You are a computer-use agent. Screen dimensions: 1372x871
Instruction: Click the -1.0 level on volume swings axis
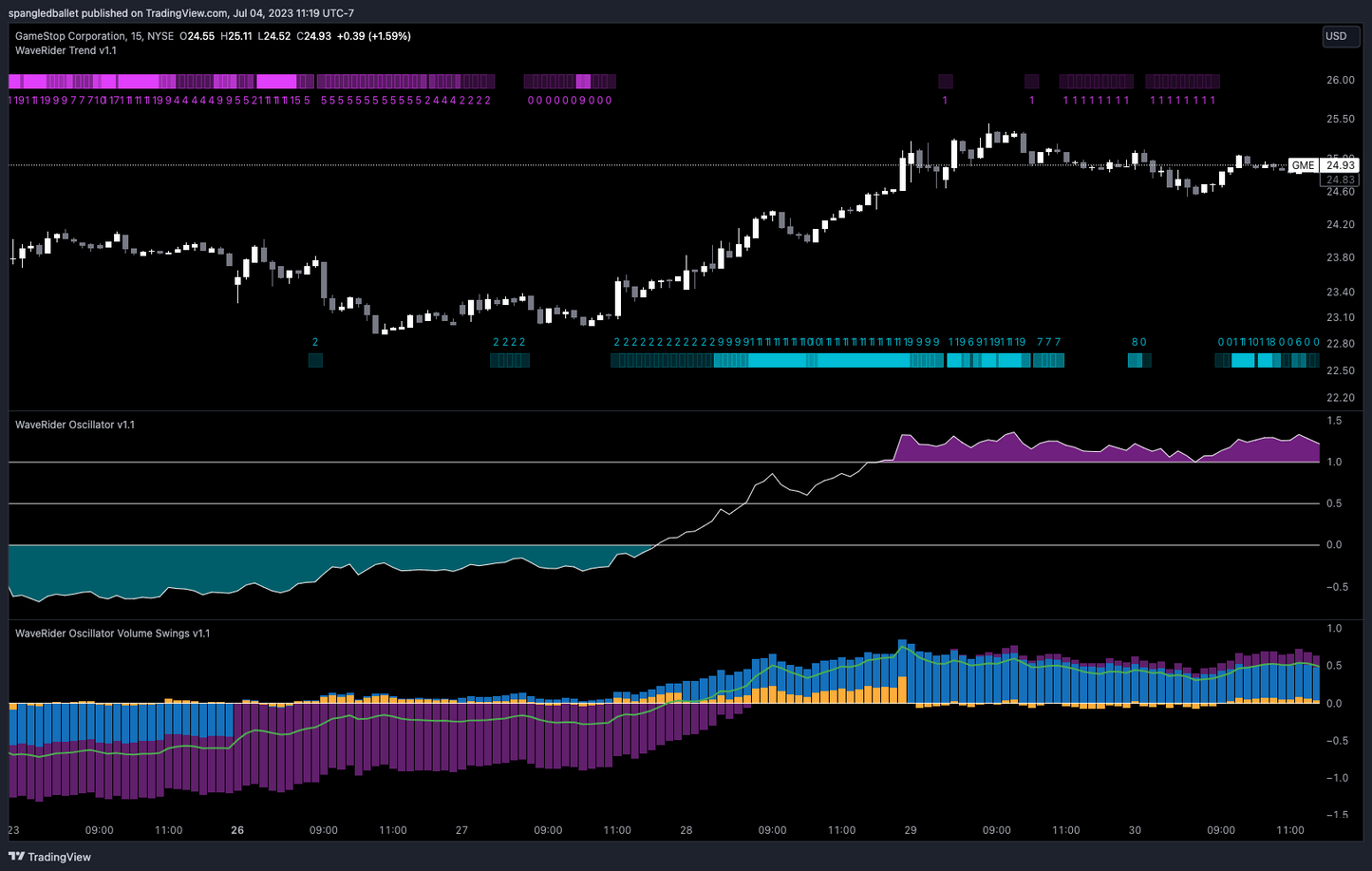(x=1335, y=778)
